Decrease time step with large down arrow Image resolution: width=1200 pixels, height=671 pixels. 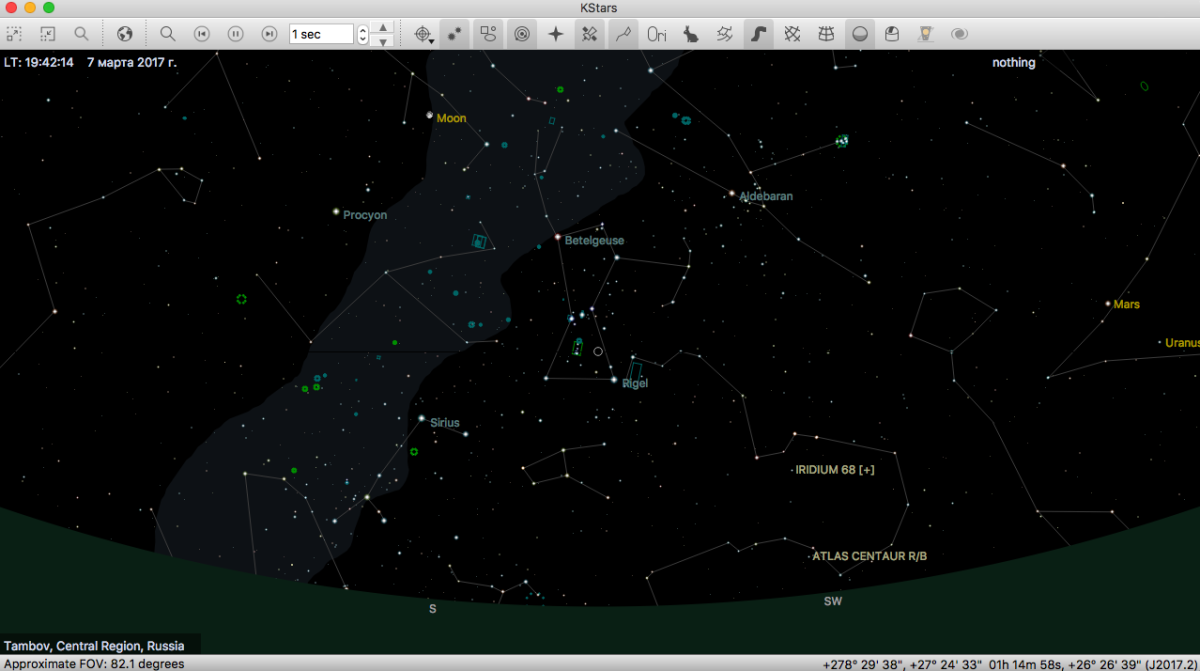pyautogui.click(x=381, y=41)
